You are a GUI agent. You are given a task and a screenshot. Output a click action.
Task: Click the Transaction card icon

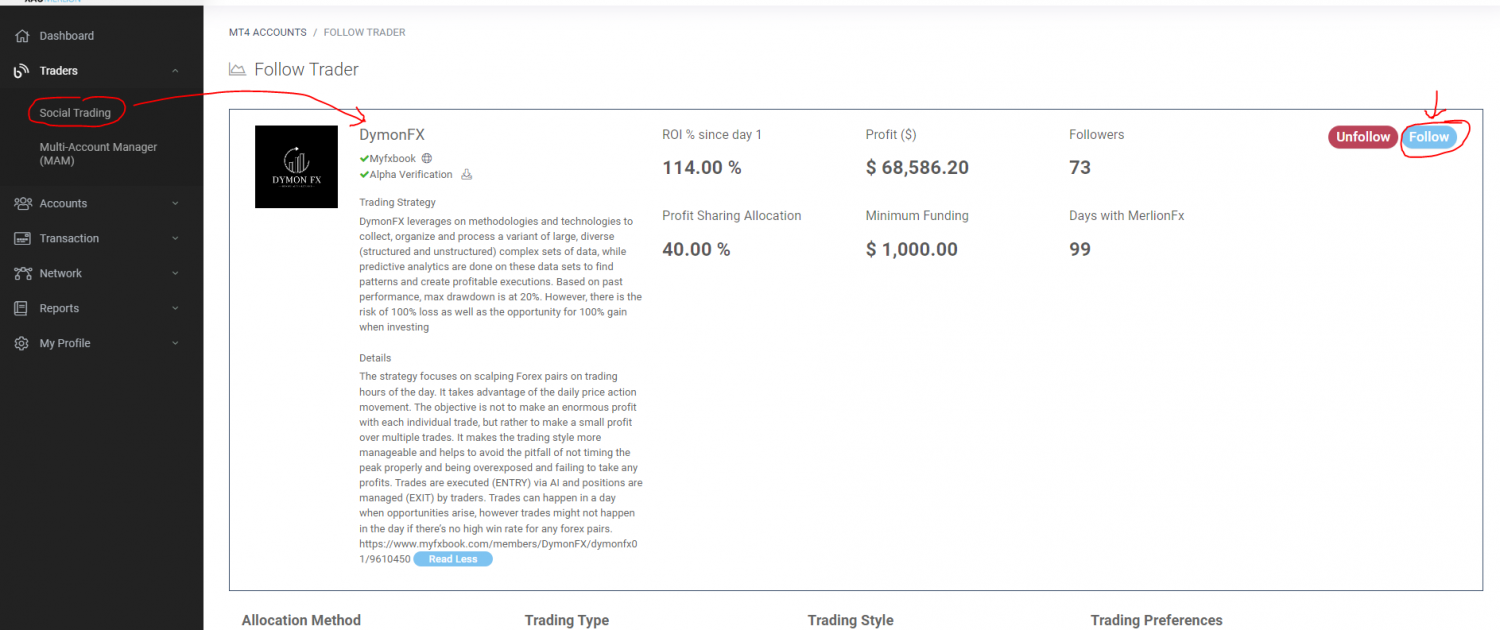point(22,239)
